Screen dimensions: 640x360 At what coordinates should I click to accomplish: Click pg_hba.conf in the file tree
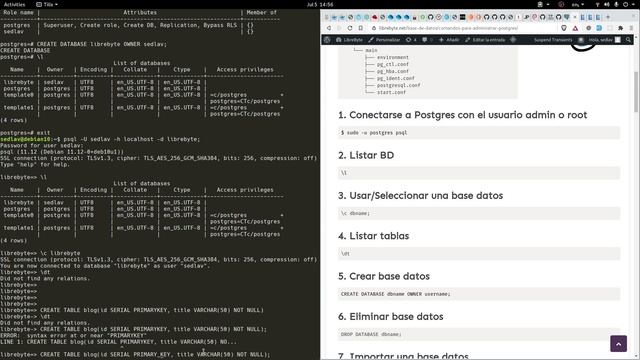(392, 71)
